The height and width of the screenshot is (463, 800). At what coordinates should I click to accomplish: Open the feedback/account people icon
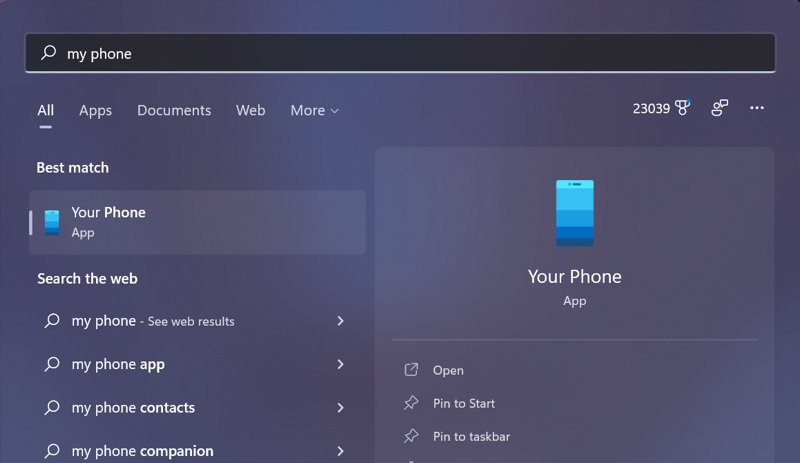[719, 108]
